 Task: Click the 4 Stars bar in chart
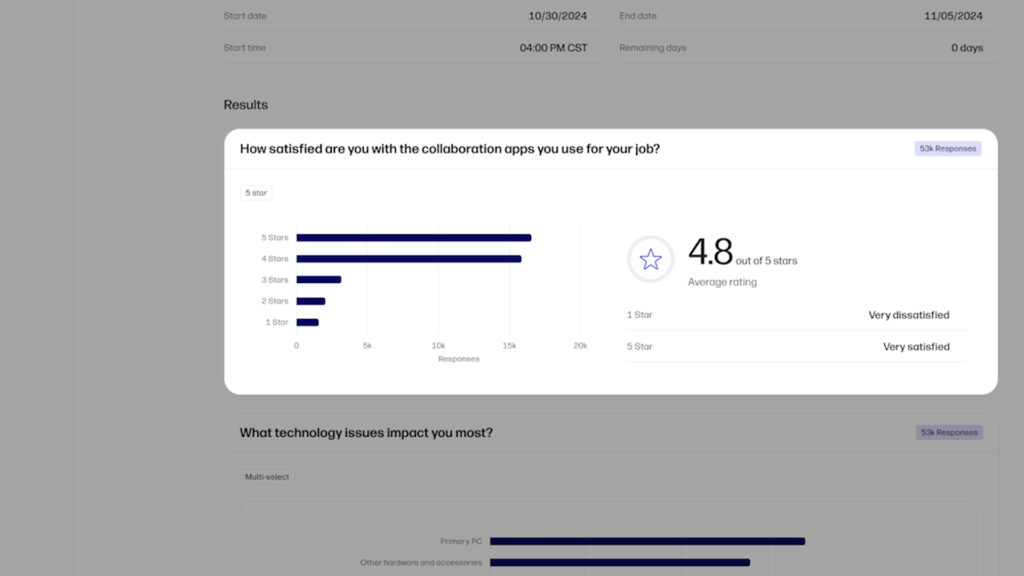tap(409, 259)
